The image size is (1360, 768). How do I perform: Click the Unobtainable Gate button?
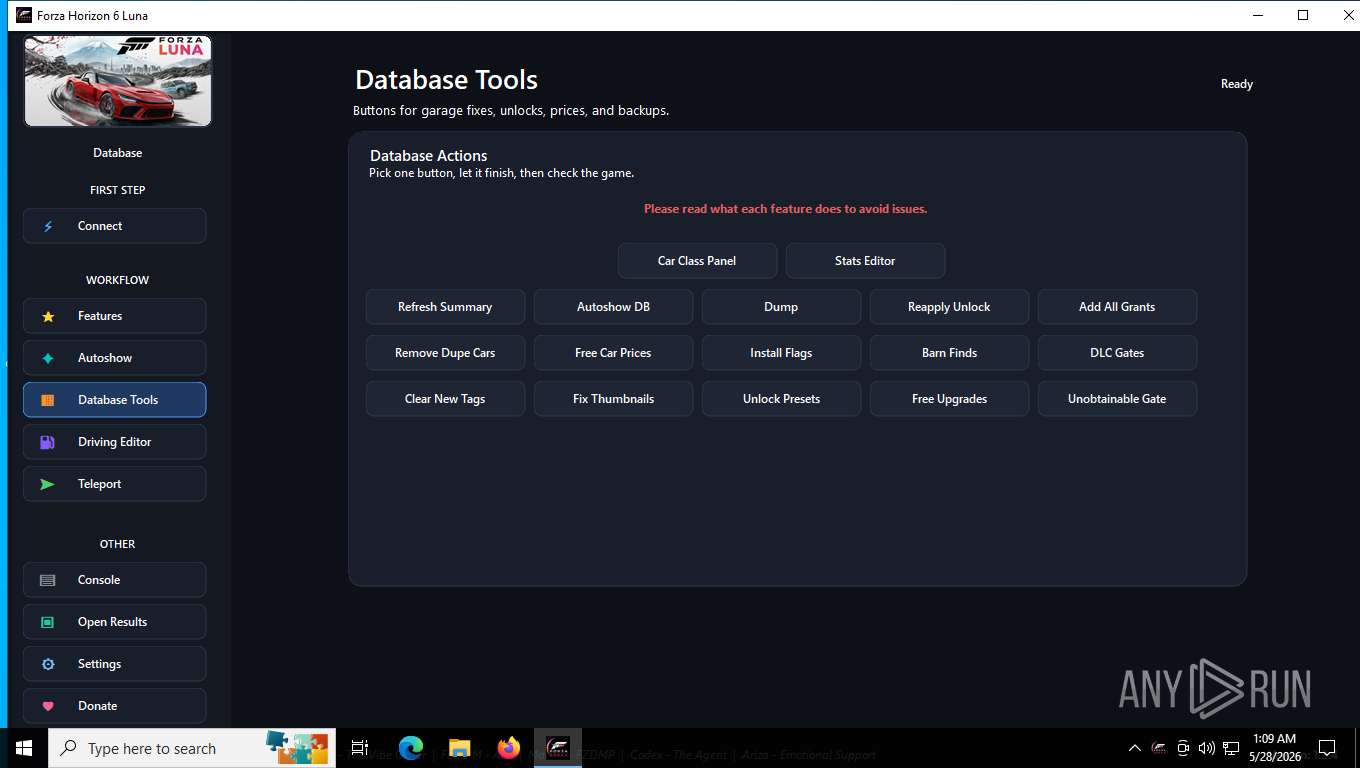click(x=1117, y=399)
